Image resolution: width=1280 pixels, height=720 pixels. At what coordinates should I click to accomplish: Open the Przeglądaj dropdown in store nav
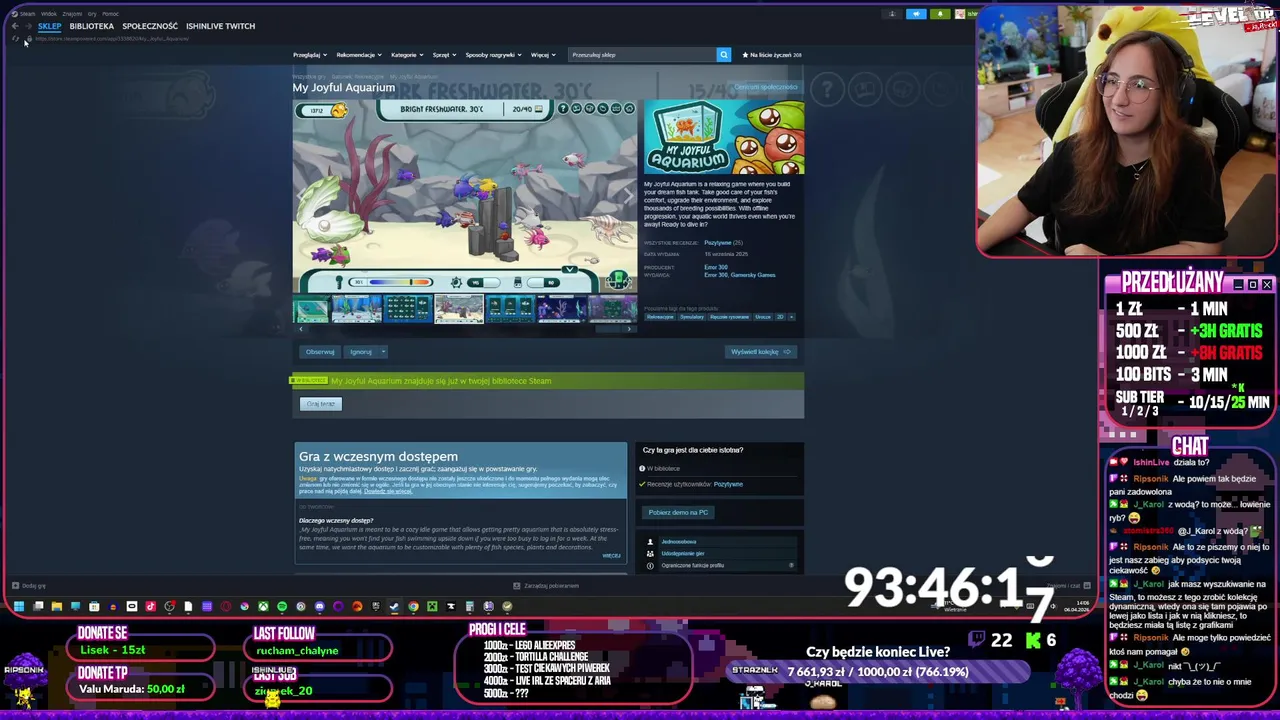coord(309,55)
